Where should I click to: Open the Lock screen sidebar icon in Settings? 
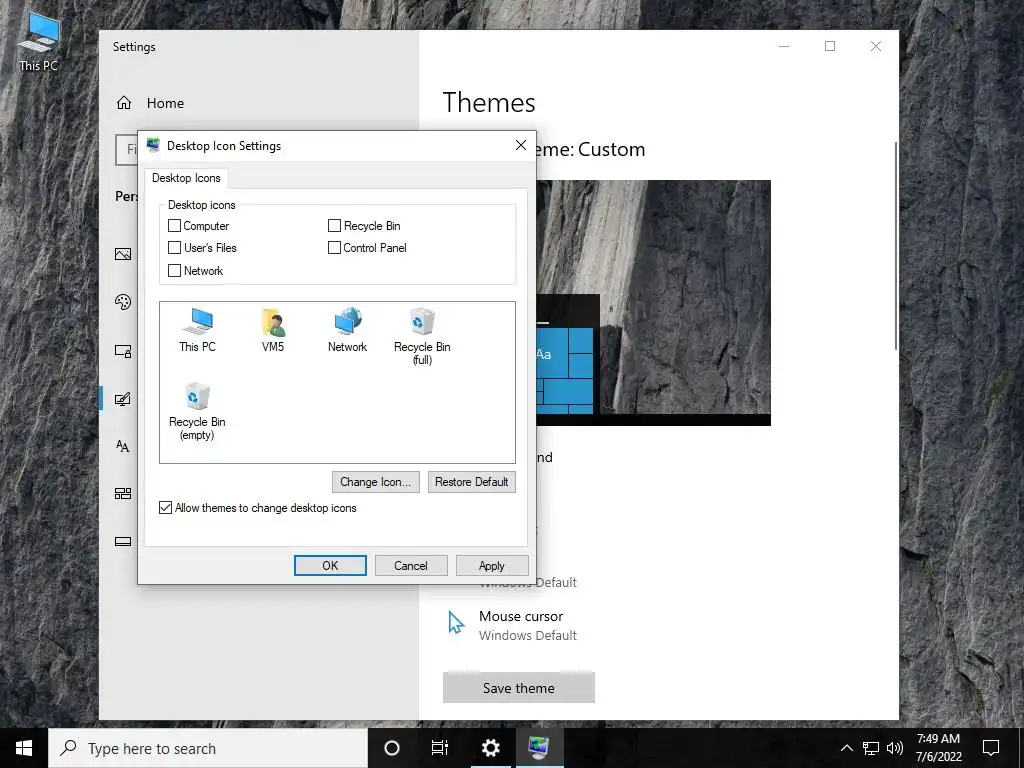[x=123, y=351]
